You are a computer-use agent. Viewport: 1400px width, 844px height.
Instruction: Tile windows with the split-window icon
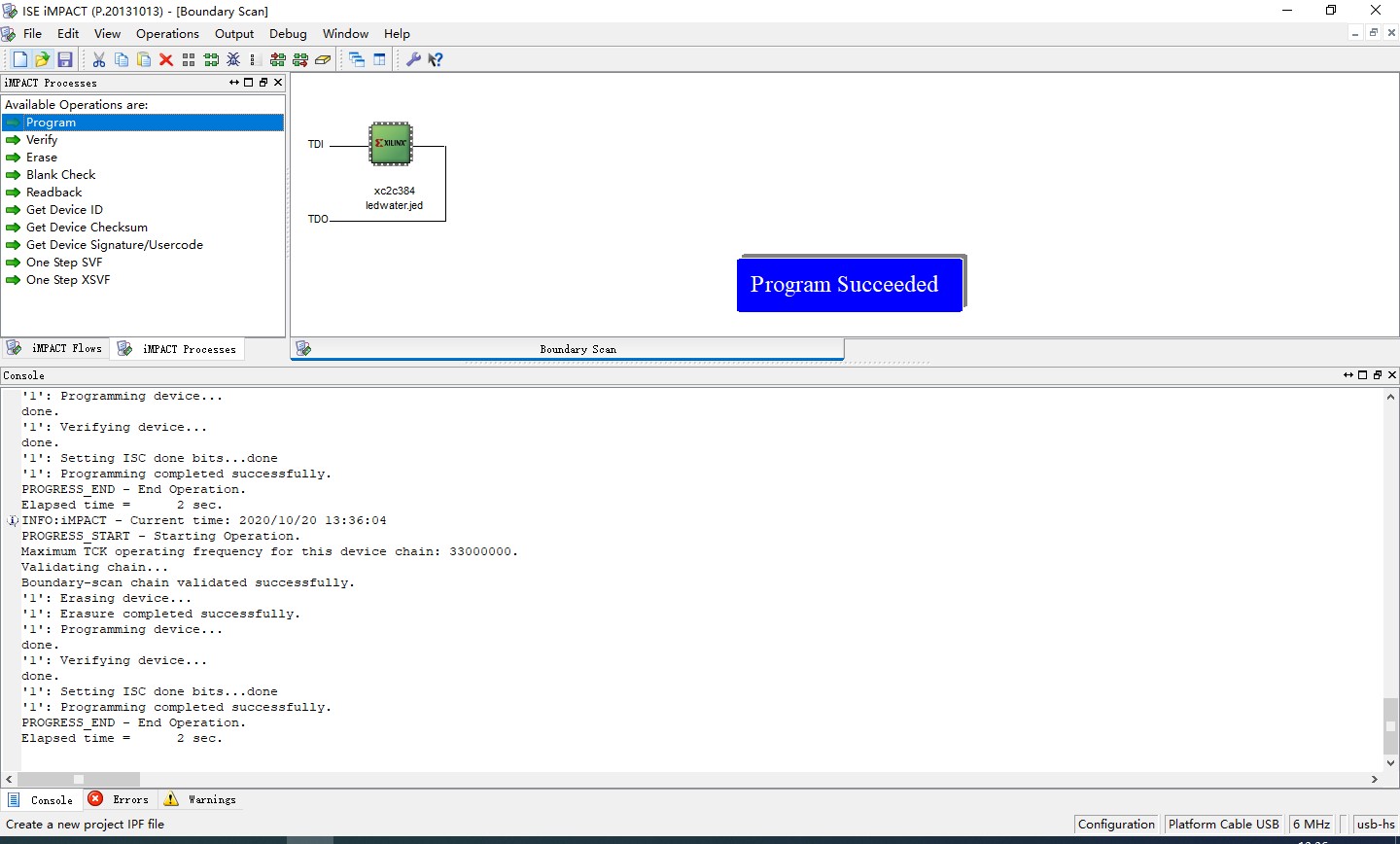[x=379, y=59]
